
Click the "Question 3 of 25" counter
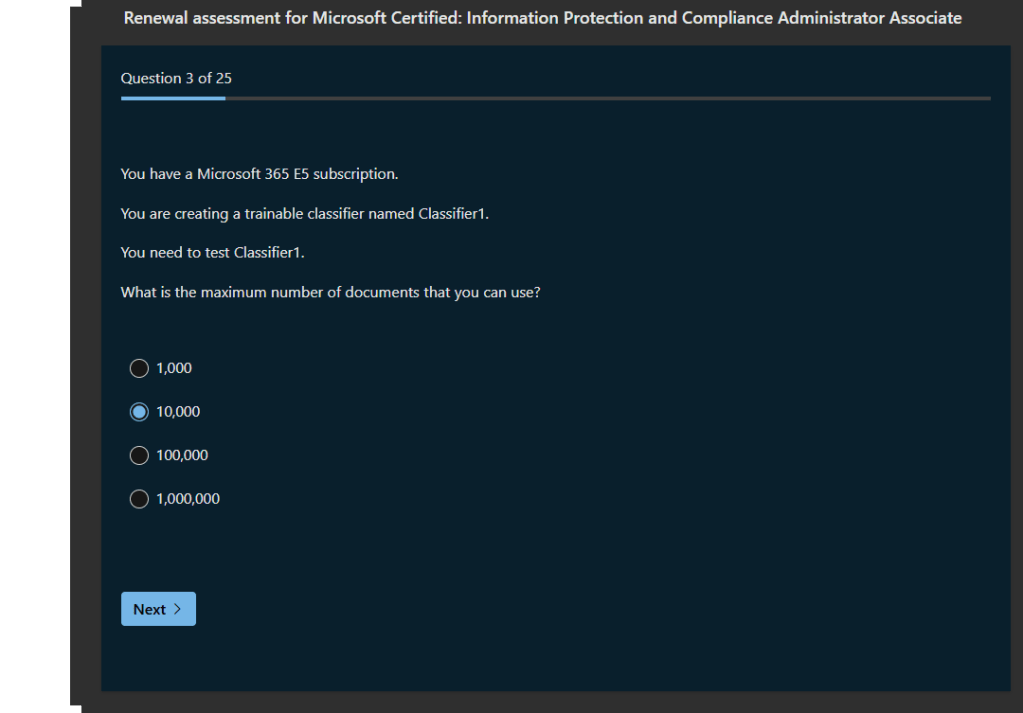point(176,78)
